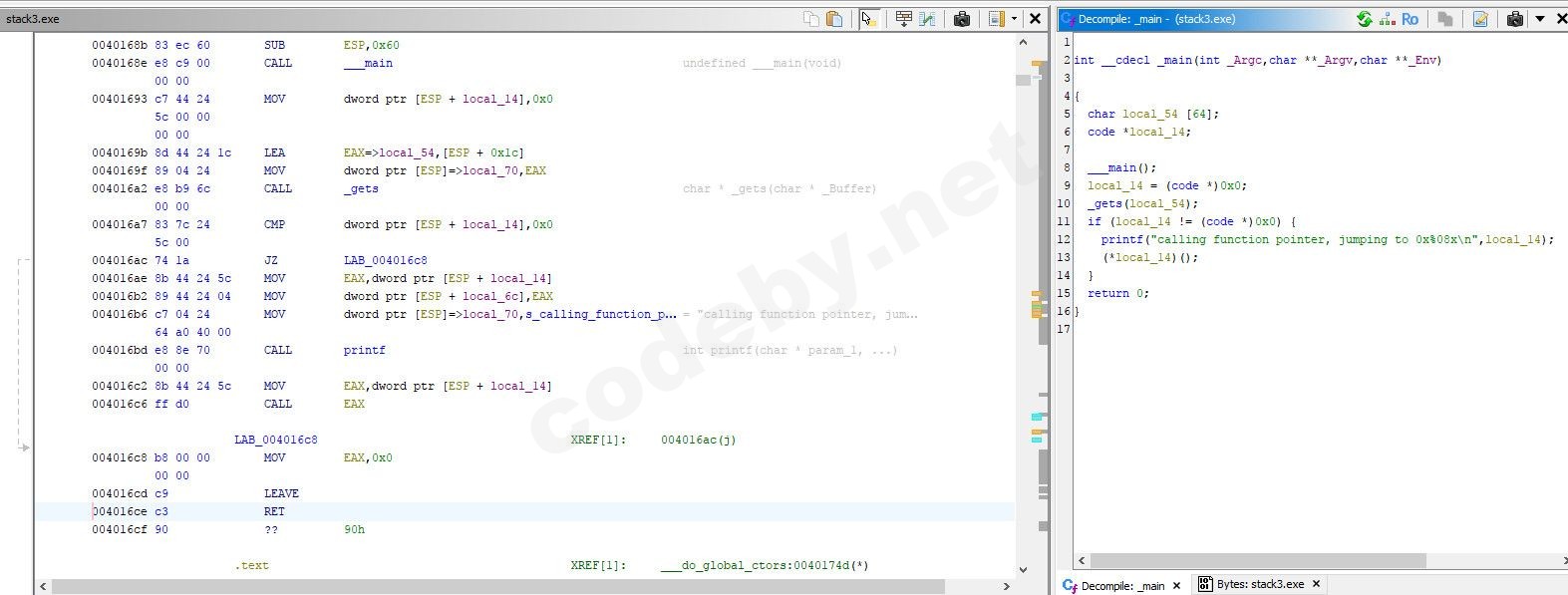
Task: Click the Ro read-only toggle icon
Action: tap(1410, 19)
